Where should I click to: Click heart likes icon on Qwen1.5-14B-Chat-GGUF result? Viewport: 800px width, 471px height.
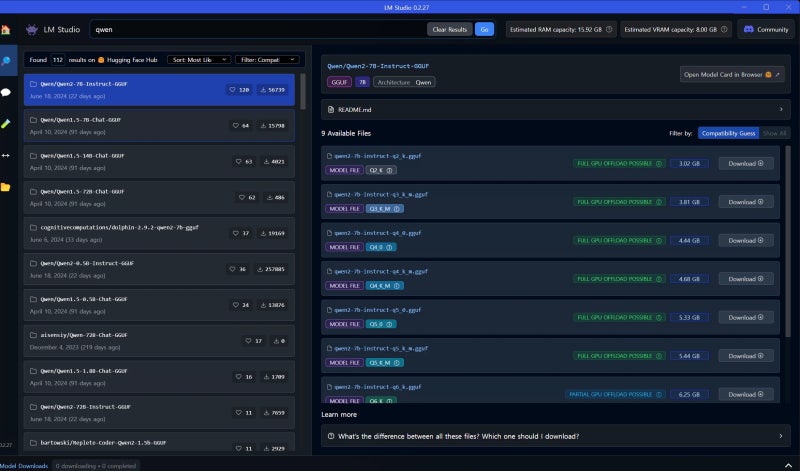pos(238,161)
